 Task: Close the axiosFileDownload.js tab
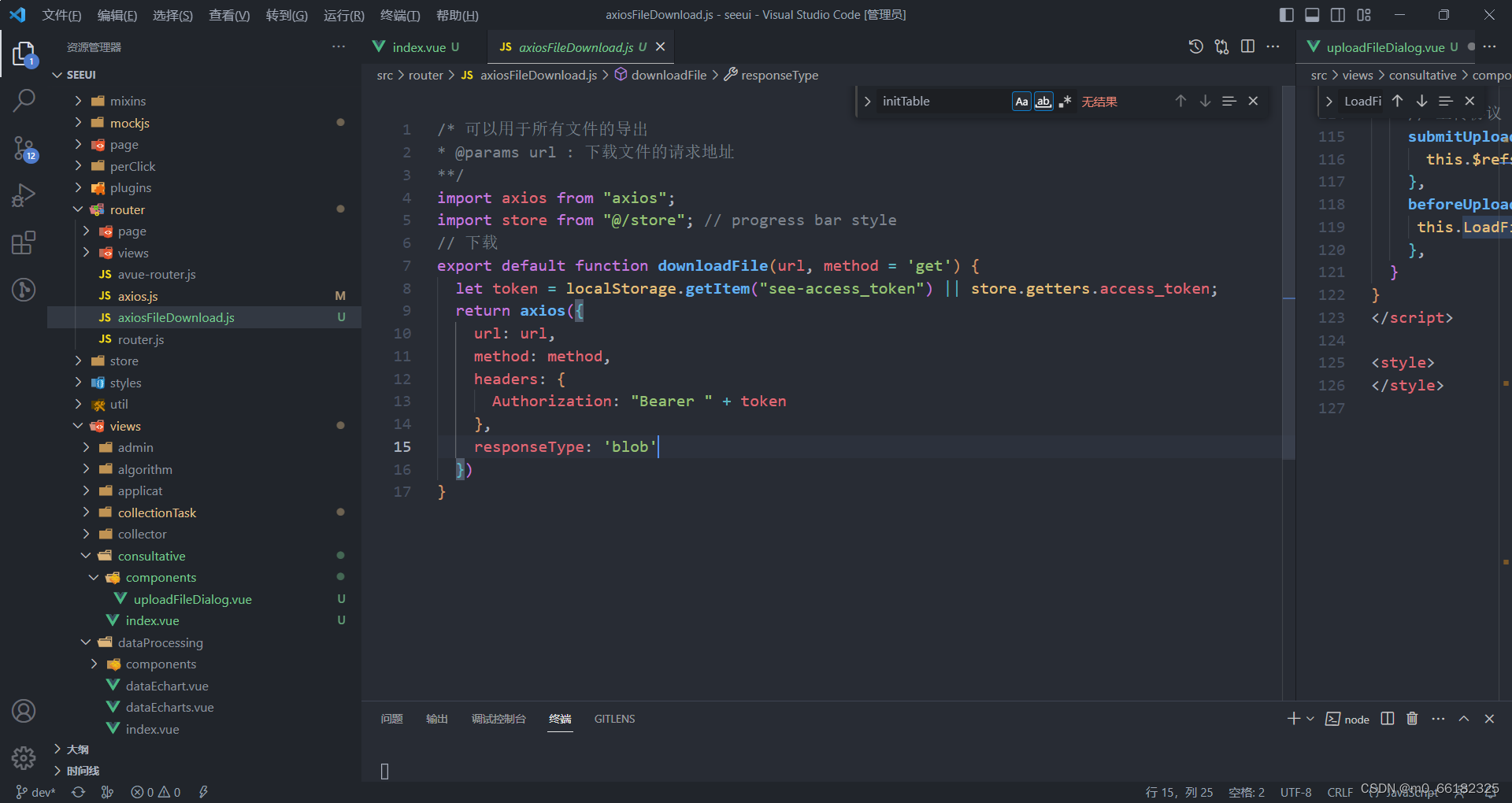point(661,47)
